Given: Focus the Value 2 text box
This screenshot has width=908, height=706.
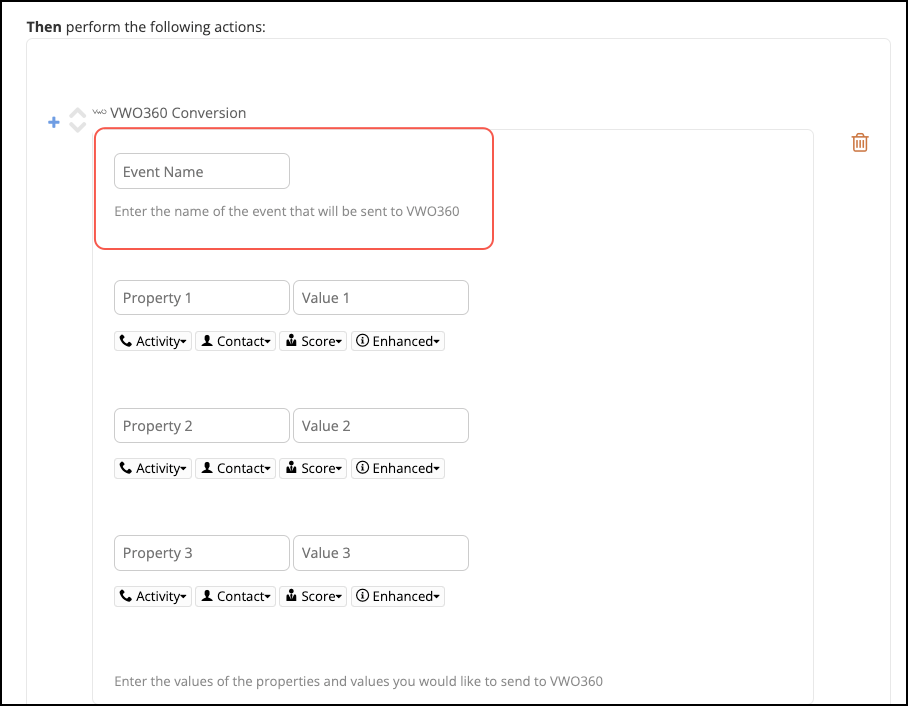Looking at the screenshot, I should 380,426.
